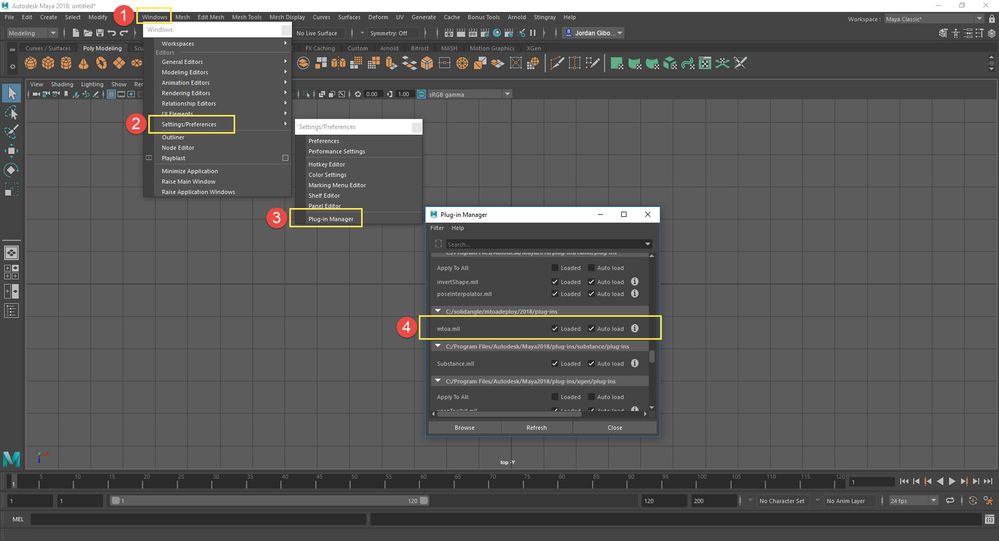Open info for Substance.mll plug-in
This screenshot has height=541, width=999.
[635, 363]
